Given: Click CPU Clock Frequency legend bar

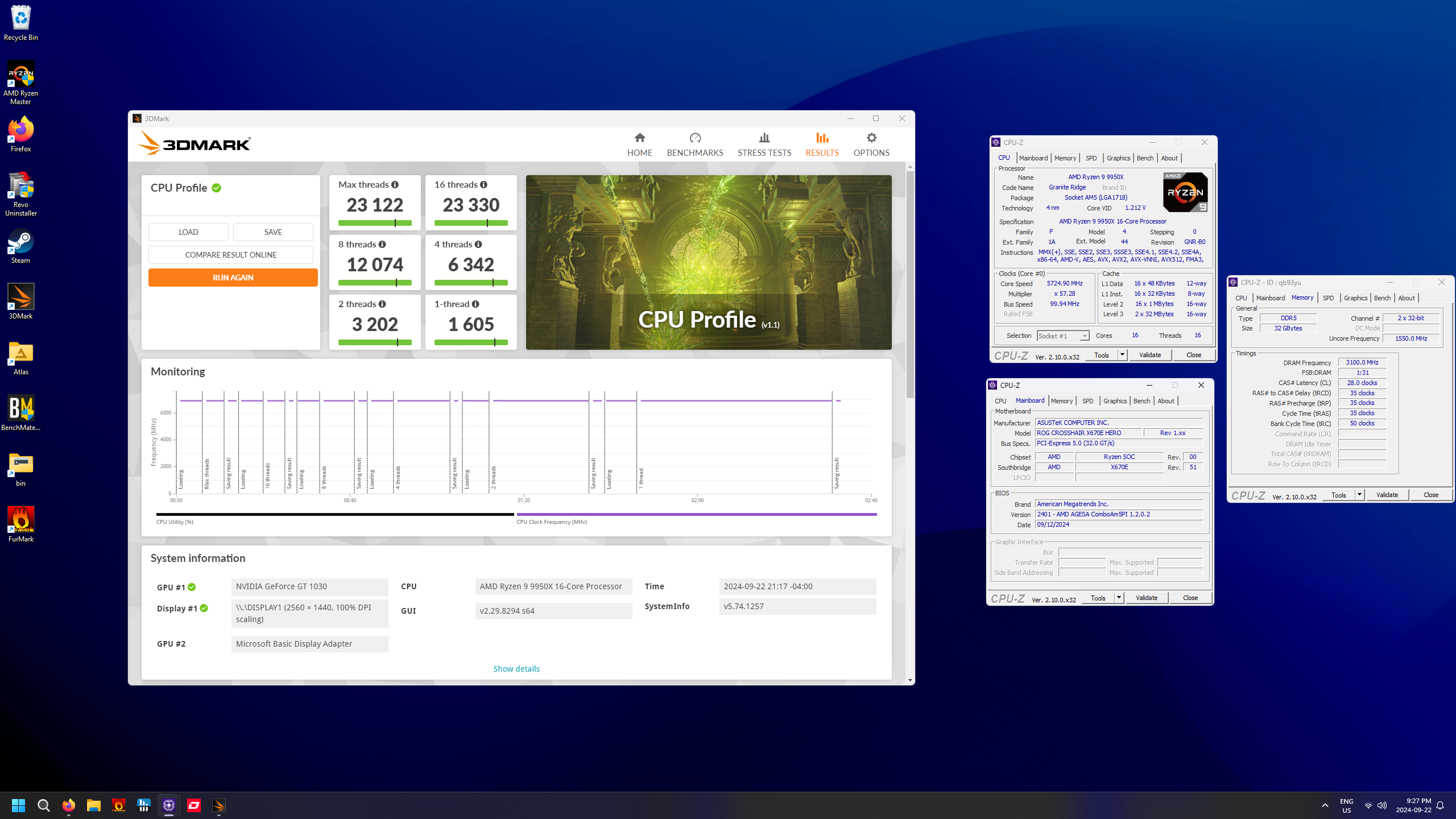Looking at the screenshot, I should (x=697, y=514).
